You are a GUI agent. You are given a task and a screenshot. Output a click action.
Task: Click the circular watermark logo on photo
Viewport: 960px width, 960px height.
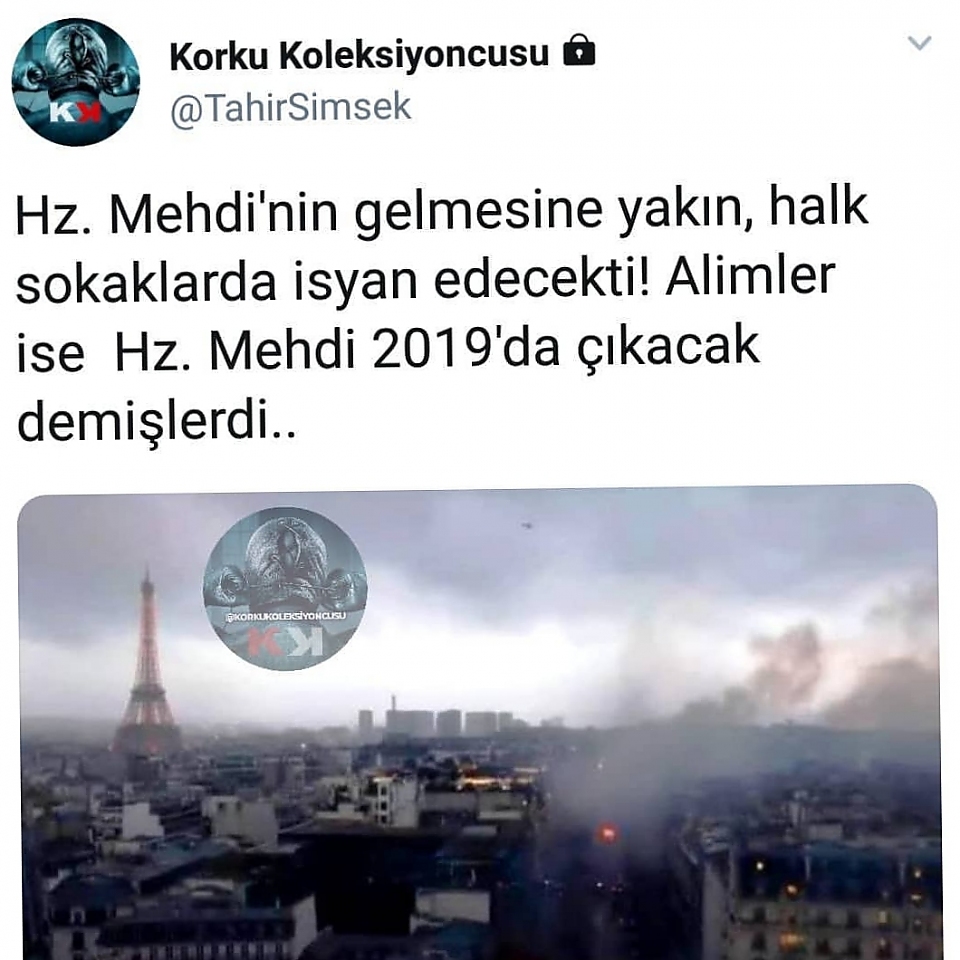coord(285,588)
